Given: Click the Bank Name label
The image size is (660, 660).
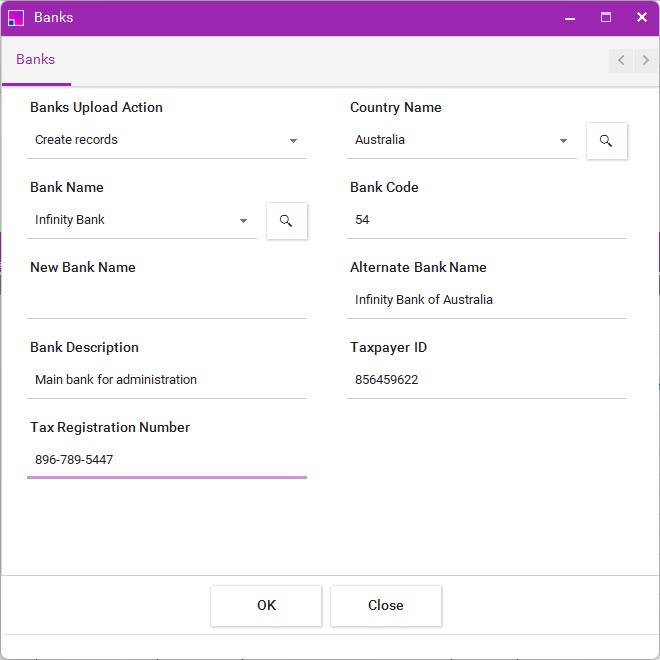Looking at the screenshot, I should [67, 187].
